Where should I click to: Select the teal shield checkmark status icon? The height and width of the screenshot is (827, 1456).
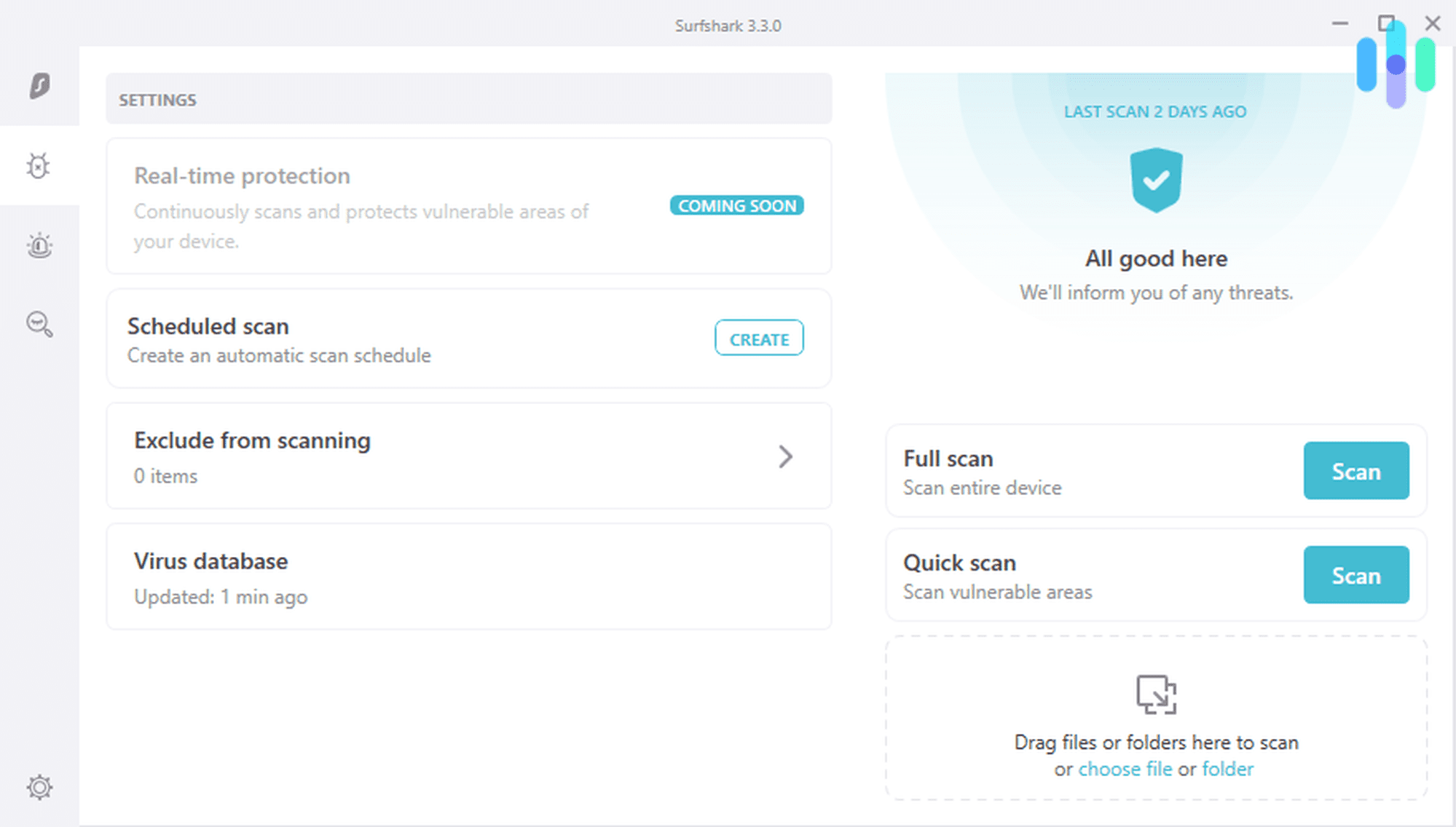(x=1155, y=181)
